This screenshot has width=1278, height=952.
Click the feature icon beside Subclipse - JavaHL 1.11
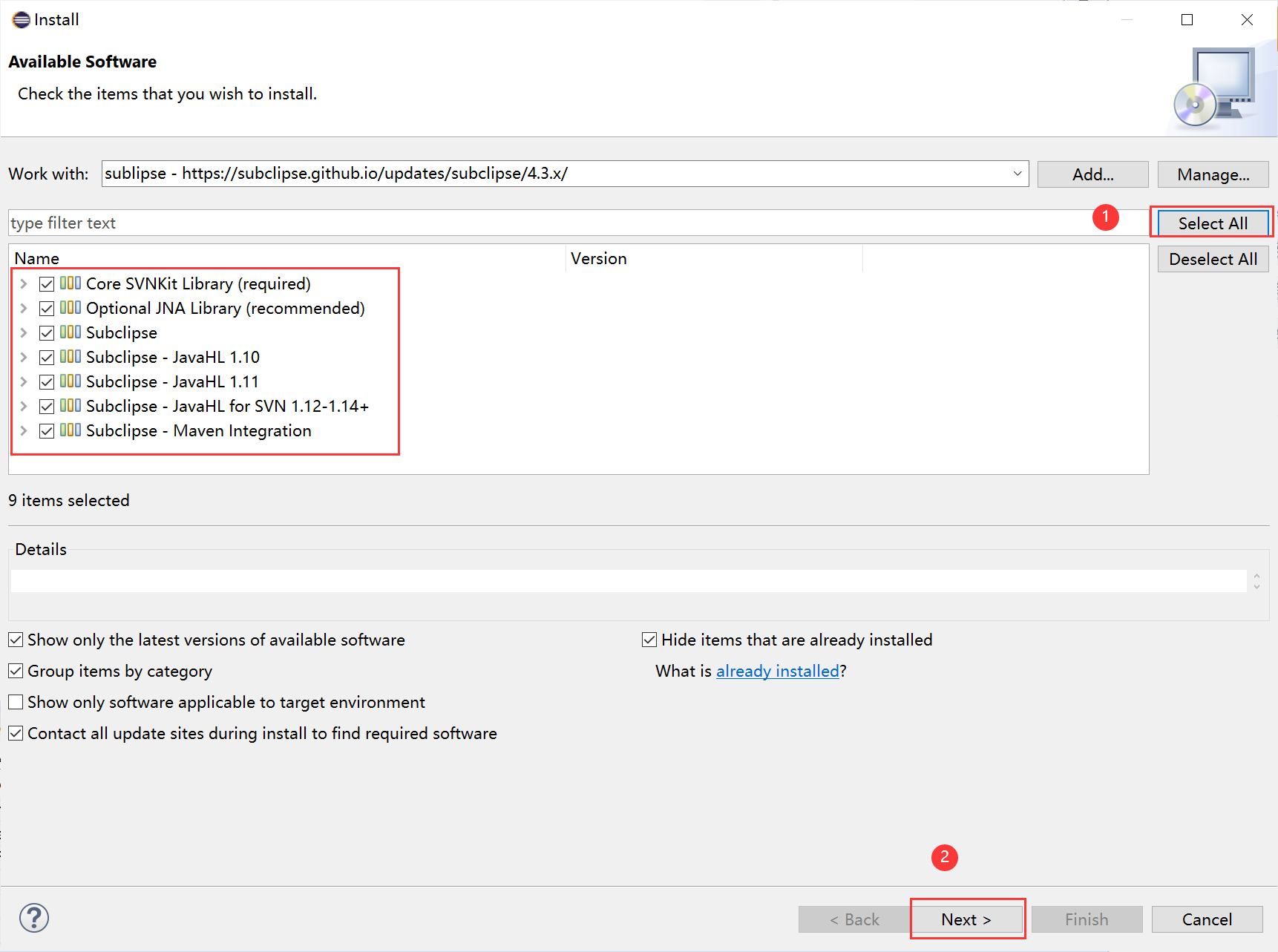71,381
